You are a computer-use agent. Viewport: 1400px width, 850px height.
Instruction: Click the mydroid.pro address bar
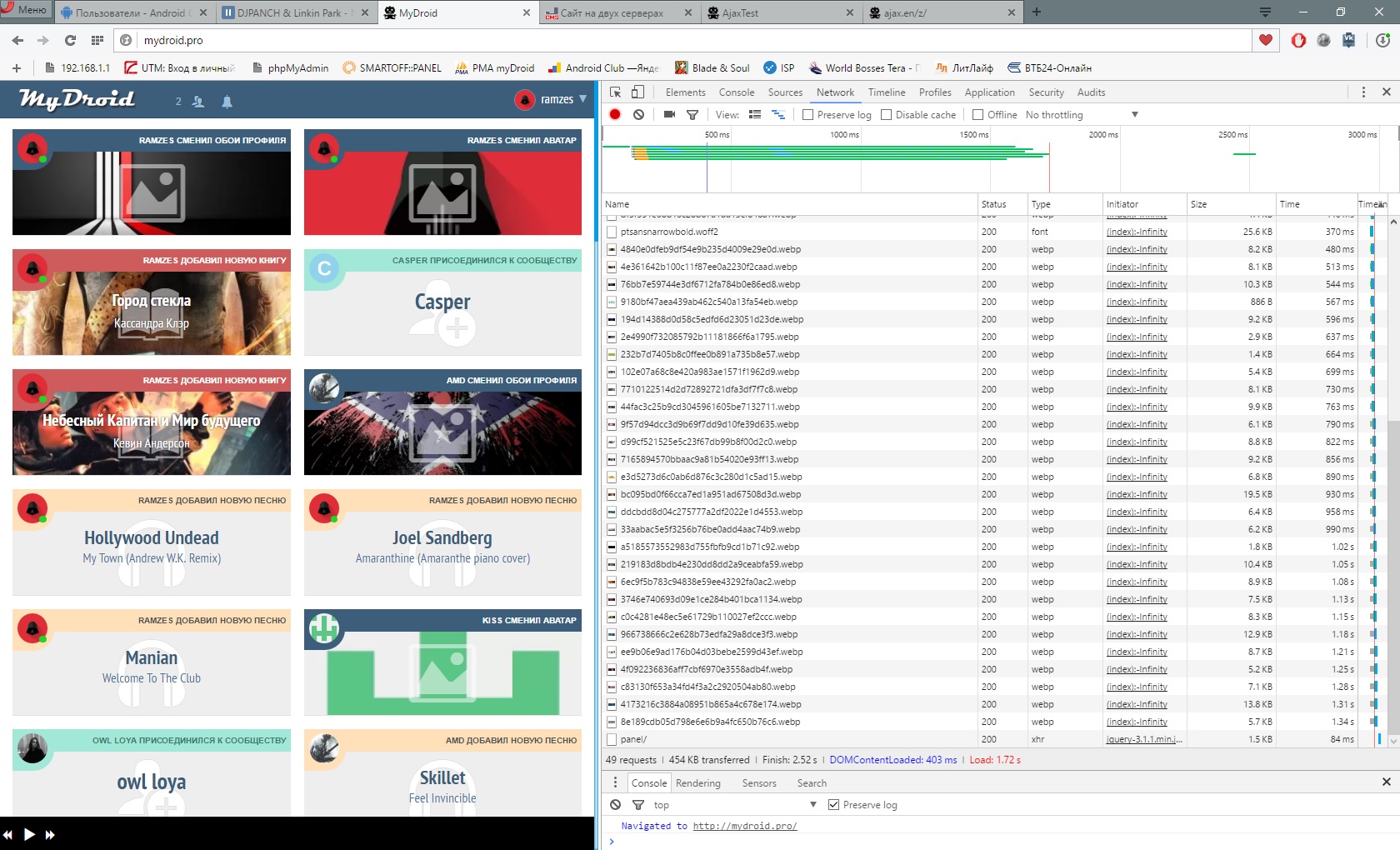coord(683,40)
